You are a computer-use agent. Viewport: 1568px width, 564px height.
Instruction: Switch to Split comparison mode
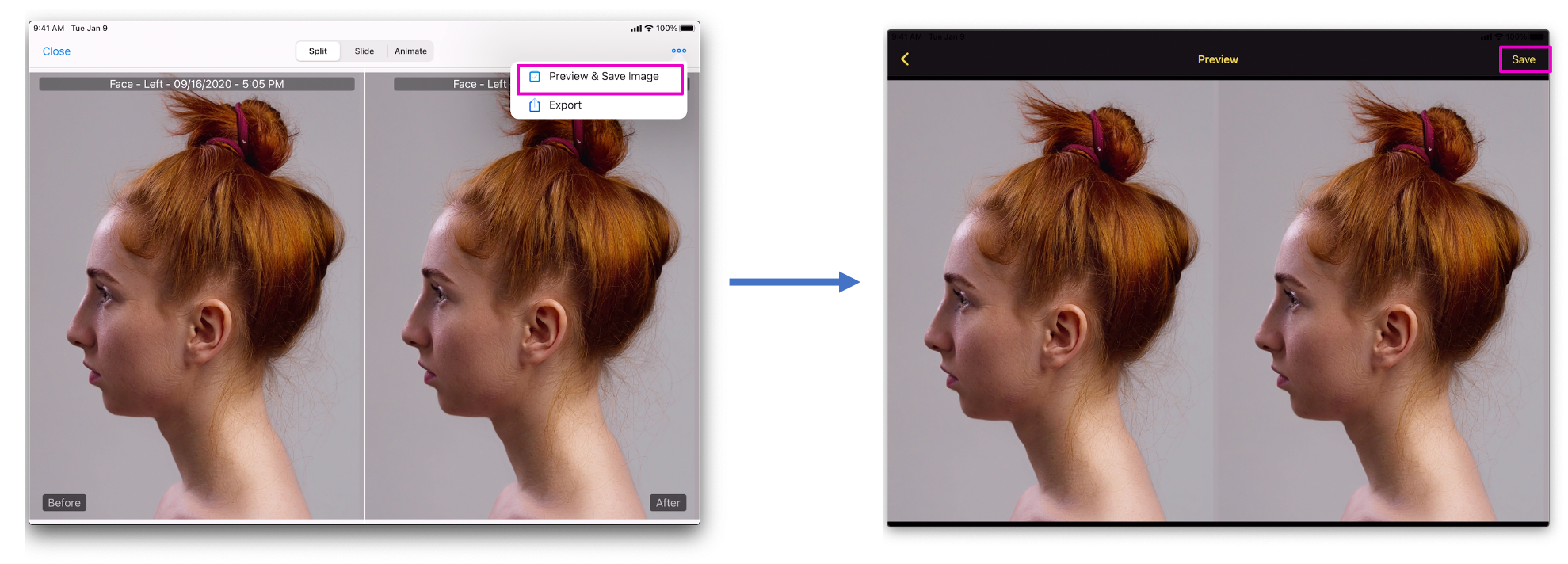point(318,51)
